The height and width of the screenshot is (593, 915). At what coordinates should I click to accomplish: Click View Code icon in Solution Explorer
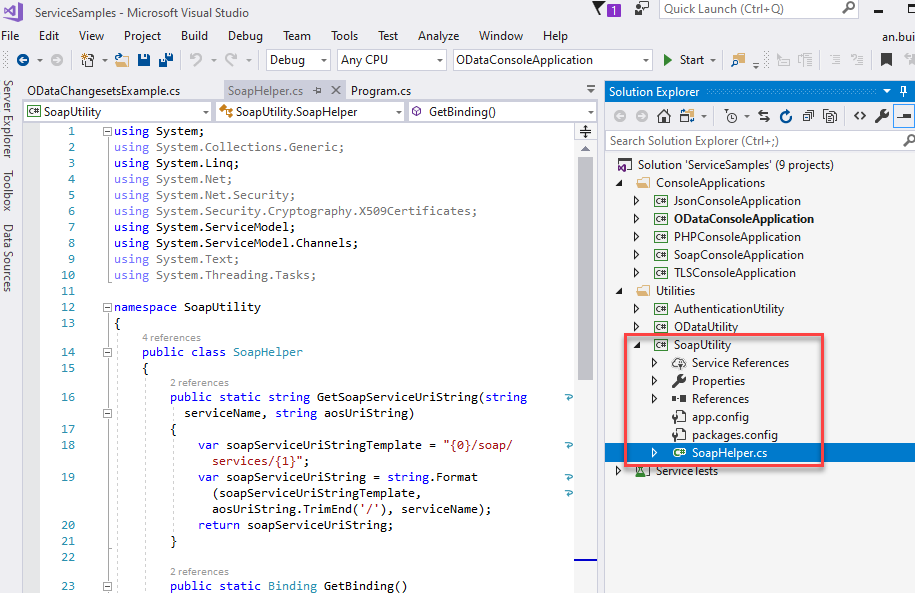click(x=860, y=116)
